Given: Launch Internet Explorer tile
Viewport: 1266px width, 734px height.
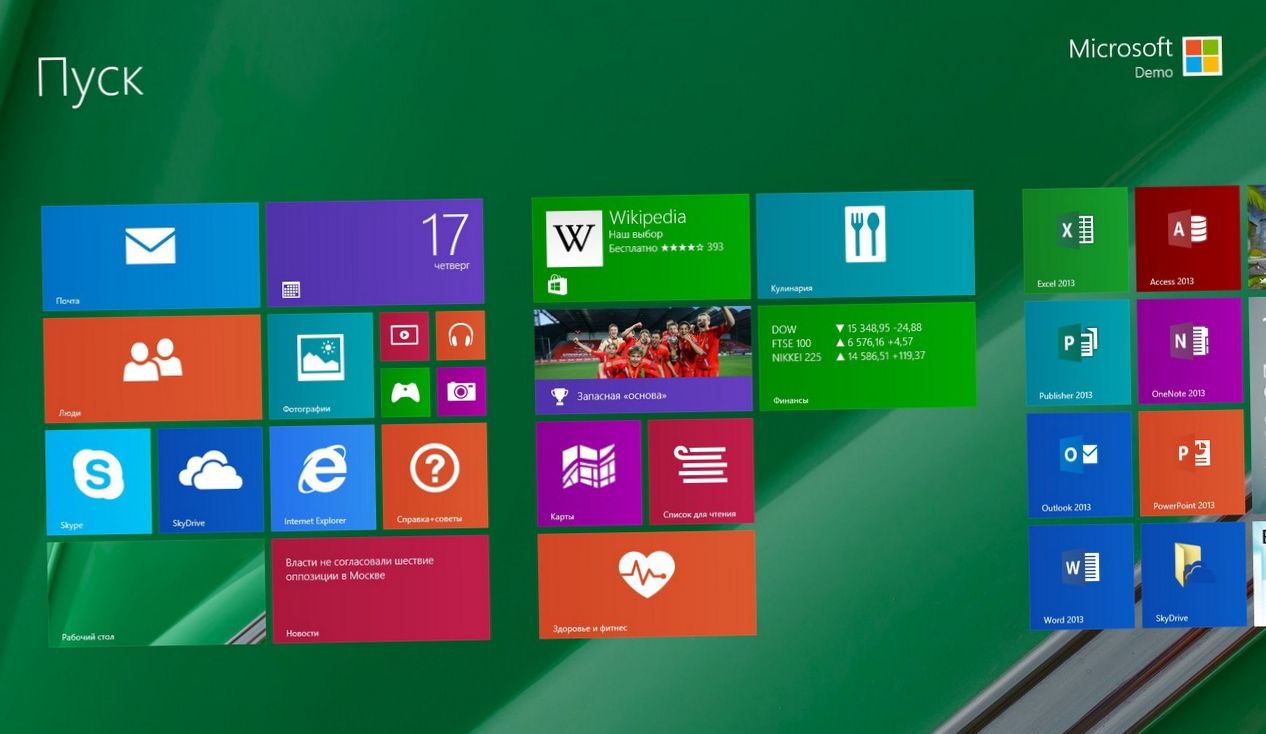Looking at the screenshot, I should [322, 477].
